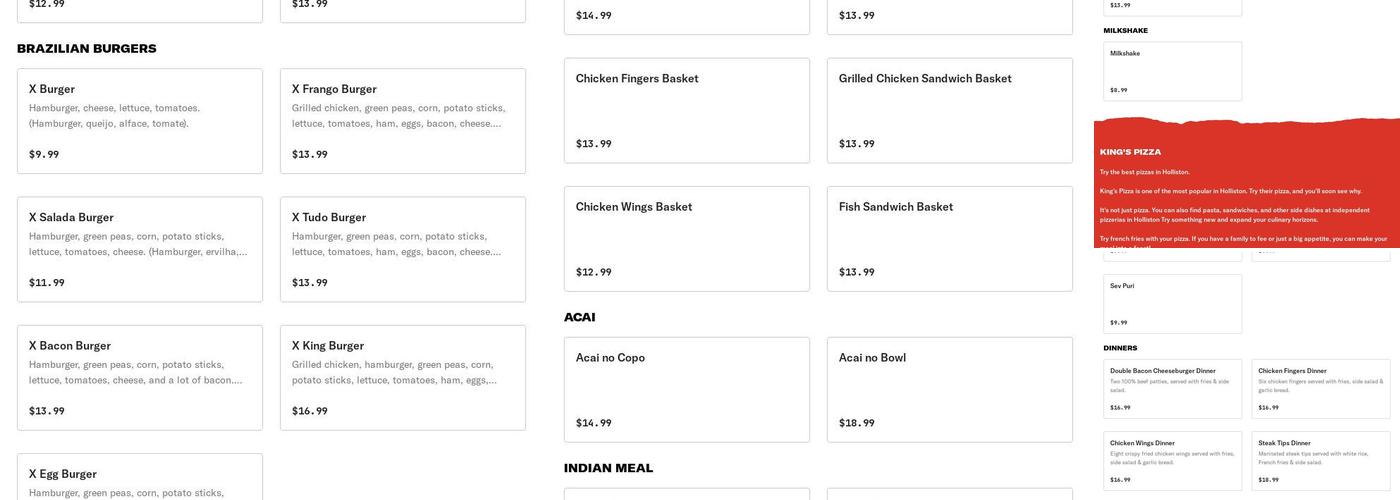Open the X King Burger card
This screenshot has height=500, width=1400.
click(402, 377)
